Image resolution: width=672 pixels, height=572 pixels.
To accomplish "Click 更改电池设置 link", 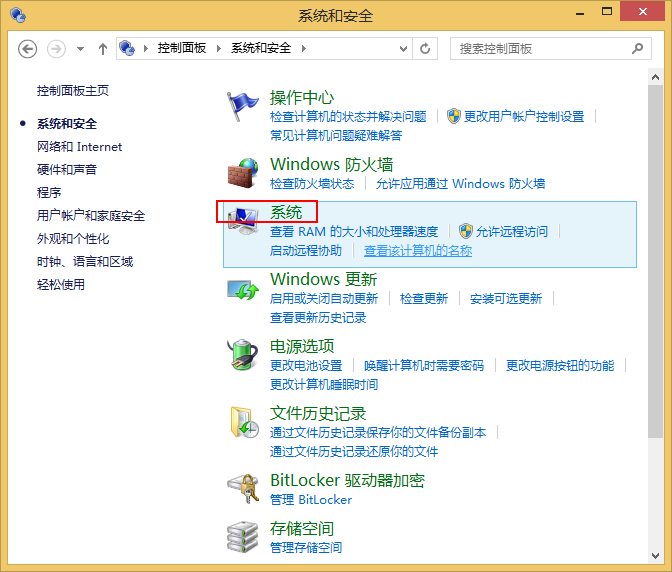I will (306, 365).
